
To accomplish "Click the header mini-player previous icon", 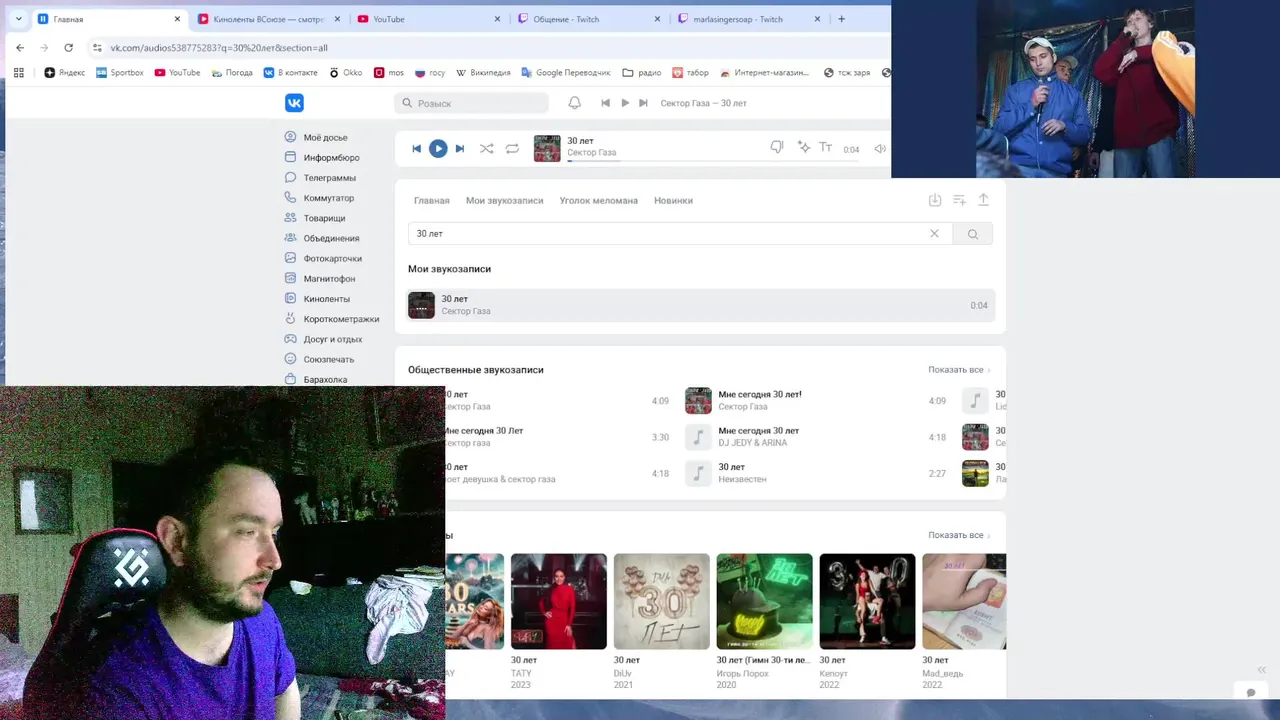I will [605, 103].
